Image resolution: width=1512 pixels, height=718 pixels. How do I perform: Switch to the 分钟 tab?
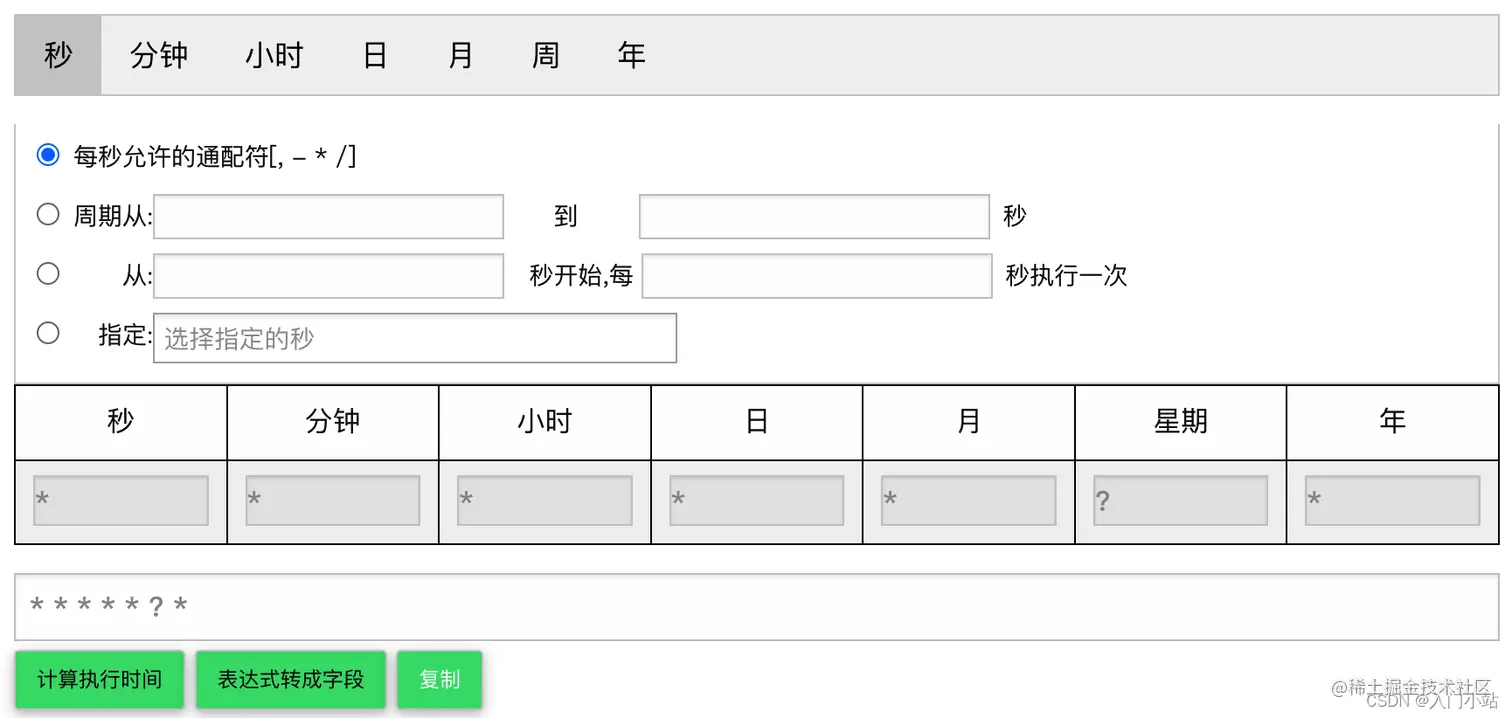coord(160,55)
